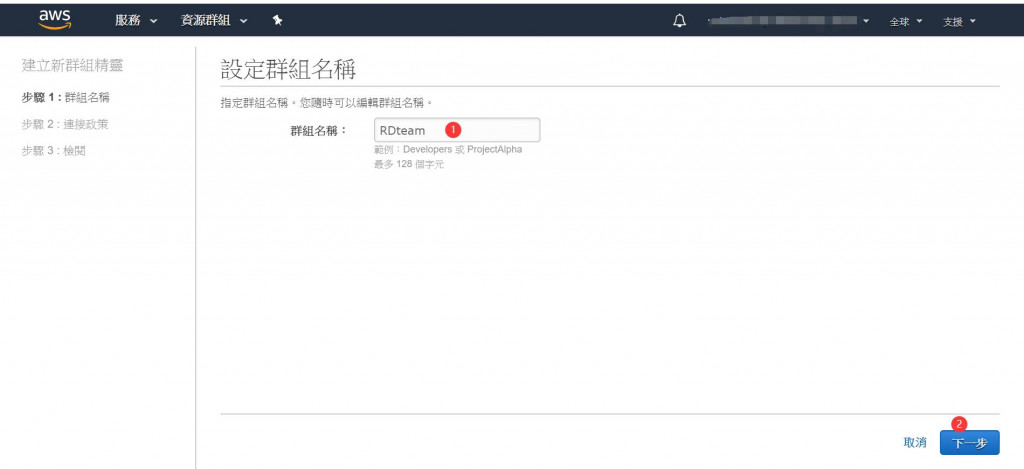Click the 最多 128 個字元 hint text
1024x469 pixels.
click(x=409, y=164)
